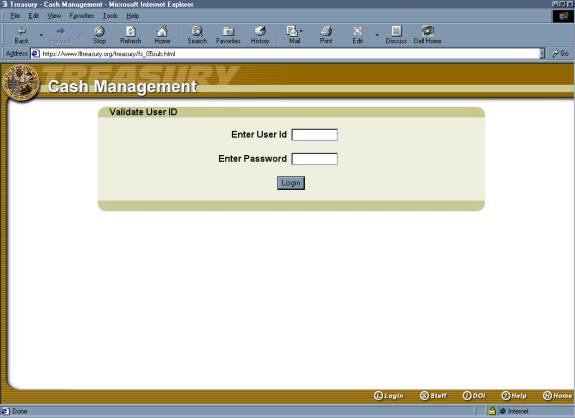Image resolution: width=575 pixels, height=418 pixels.
Task: Expand the Back button history arrow
Action: (x=41, y=35)
